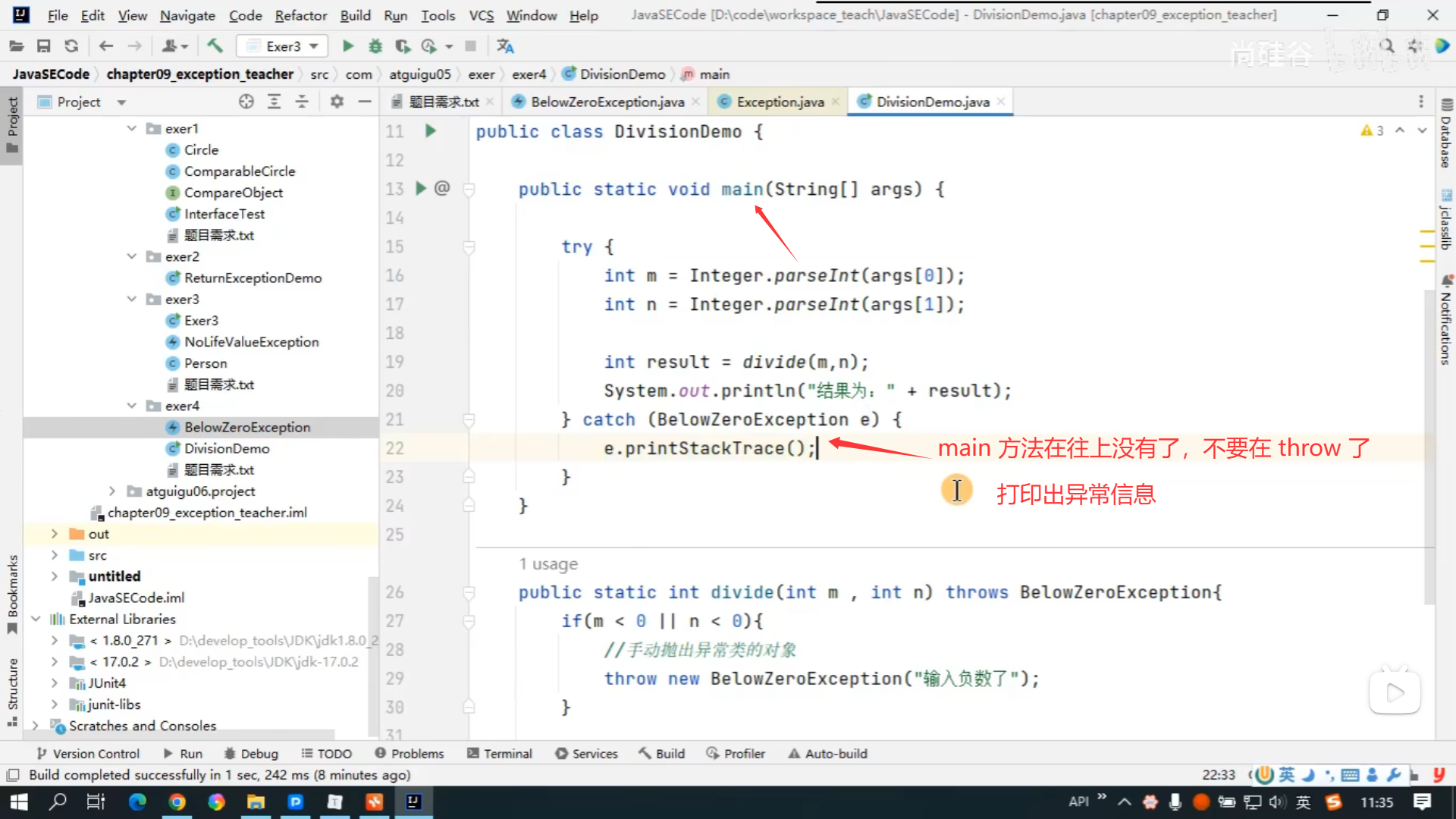Viewport: 1456px width, 819px height.
Task: Expand the atguigu06.project folder
Action: [x=112, y=491]
